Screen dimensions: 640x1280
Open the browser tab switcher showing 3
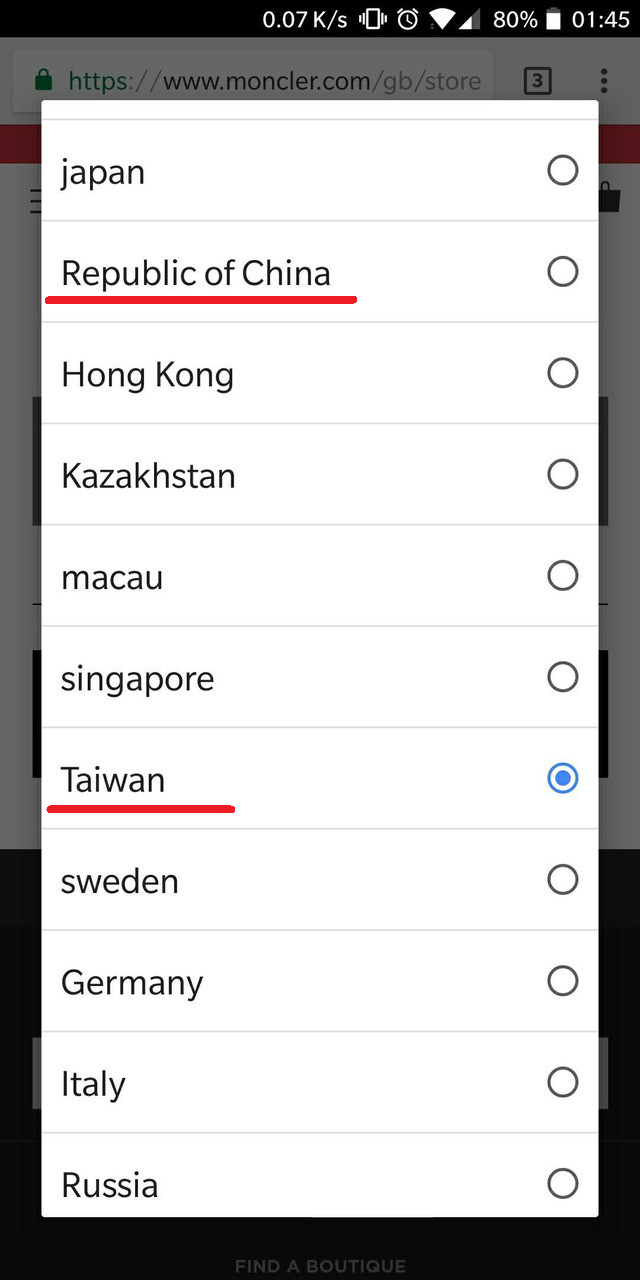(538, 81)
